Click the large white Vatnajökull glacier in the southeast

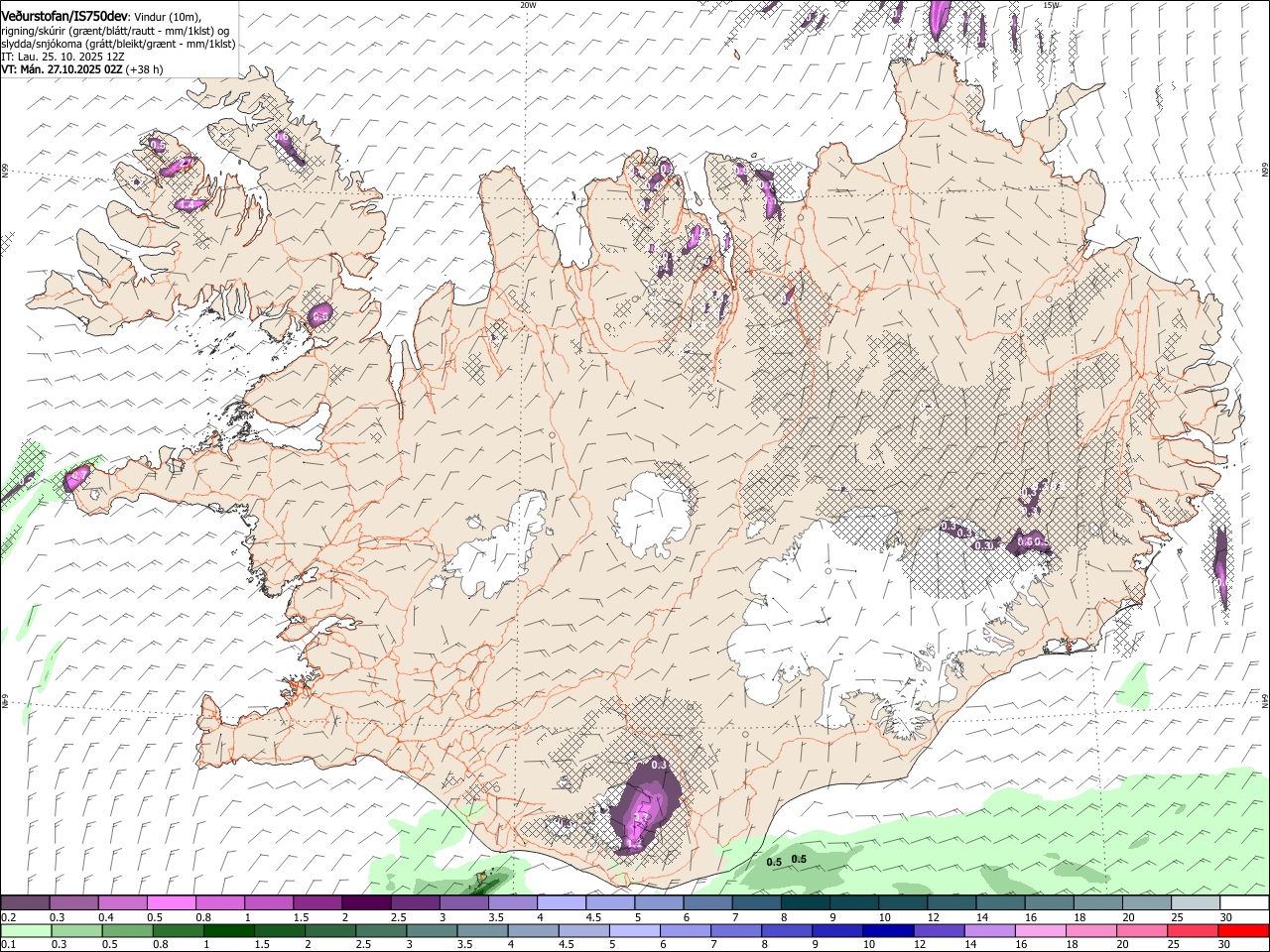click(x=843, y=615)
